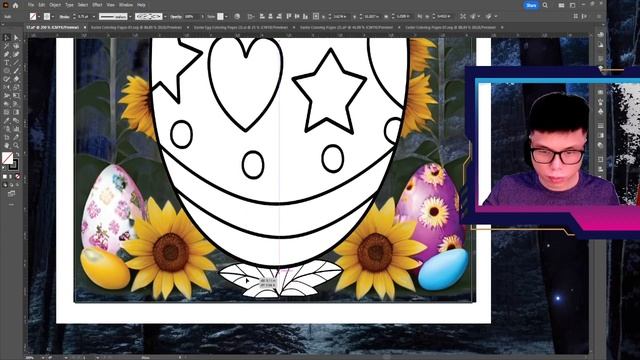Image resolution: width=640 pixels, height=360 pixels.
Task: Click Horizontal Align Left icon
Action: point(262,16)
